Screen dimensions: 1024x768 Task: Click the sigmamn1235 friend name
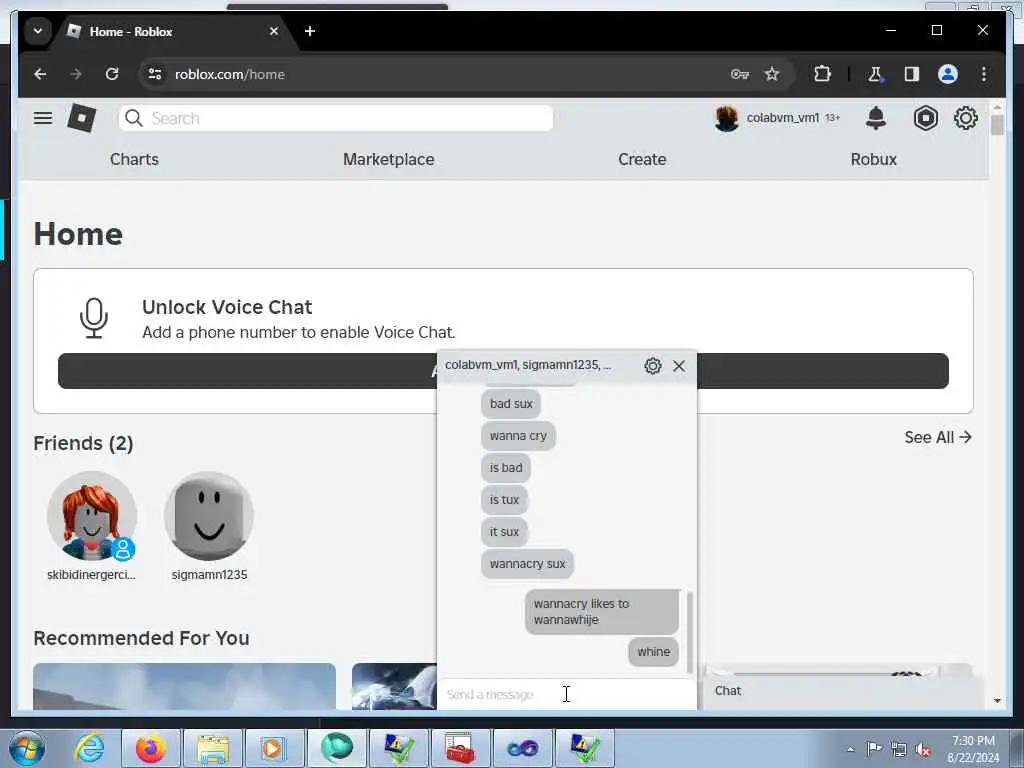tap(209, 575)
